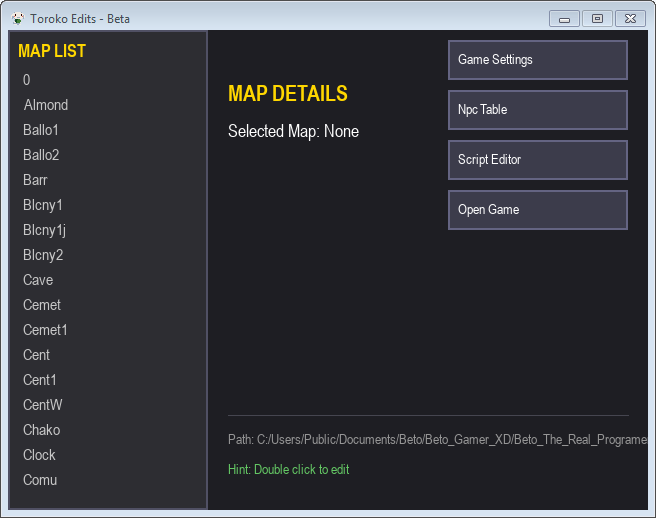Choose the Clock map entry
The image size is (656, 518).
click(x=39, y=455)
